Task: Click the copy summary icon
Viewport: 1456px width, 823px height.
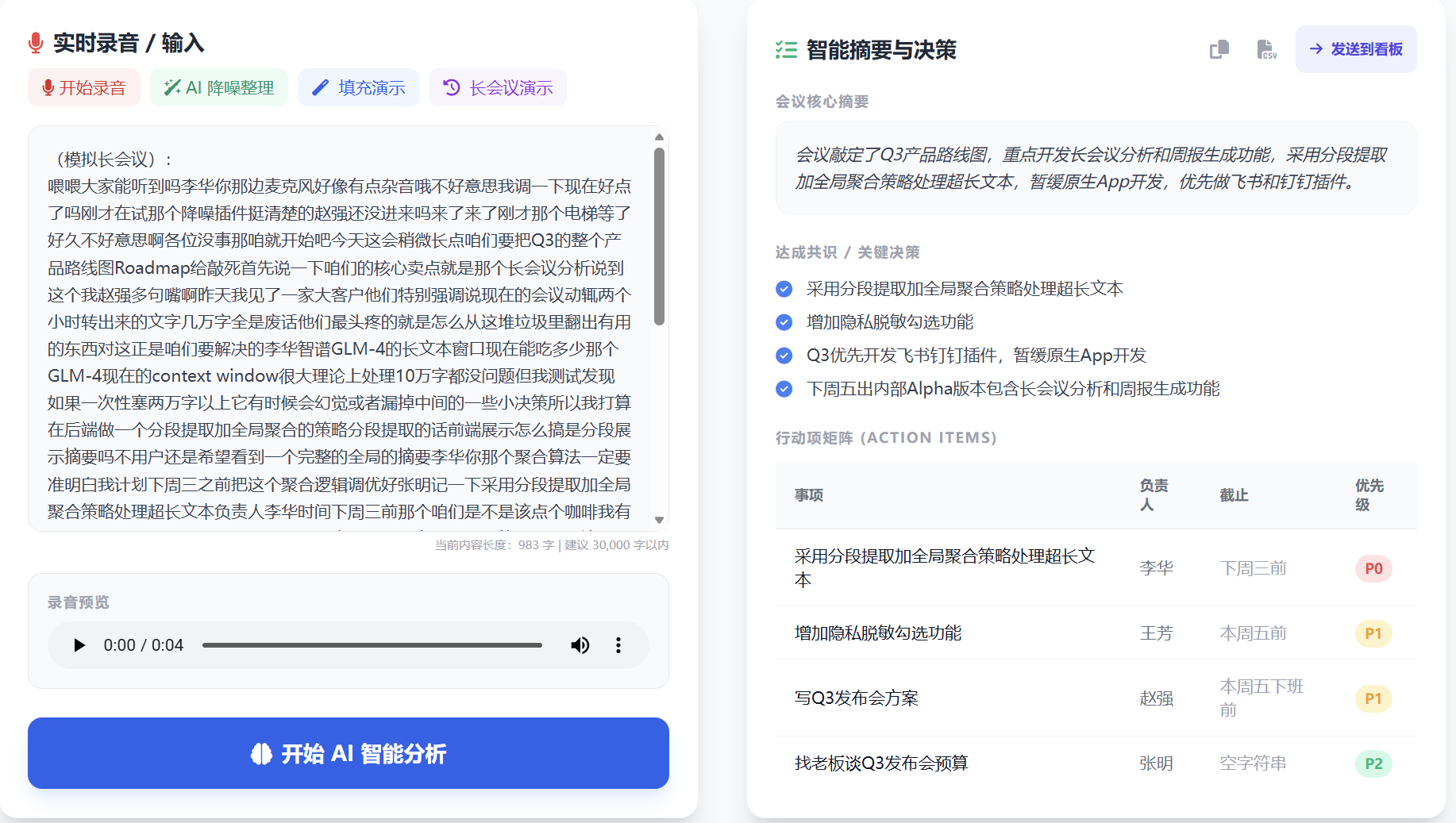Action: pos(1219,49)
